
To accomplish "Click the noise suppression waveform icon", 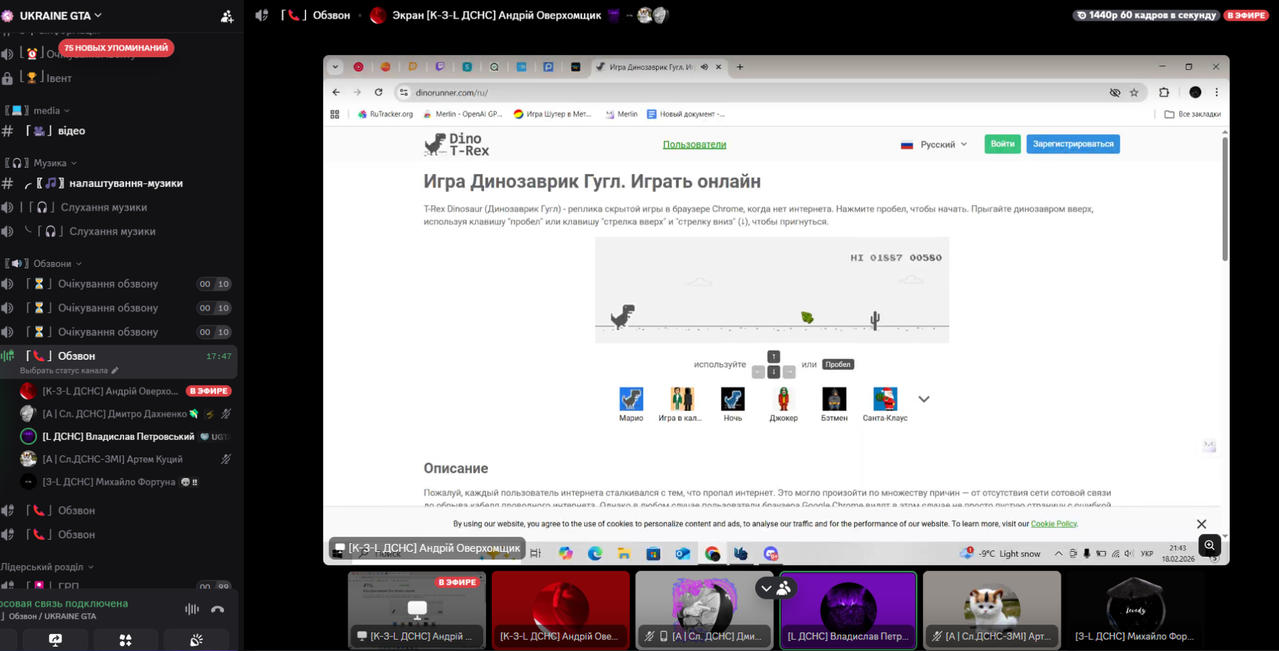I will pos(191,609).
